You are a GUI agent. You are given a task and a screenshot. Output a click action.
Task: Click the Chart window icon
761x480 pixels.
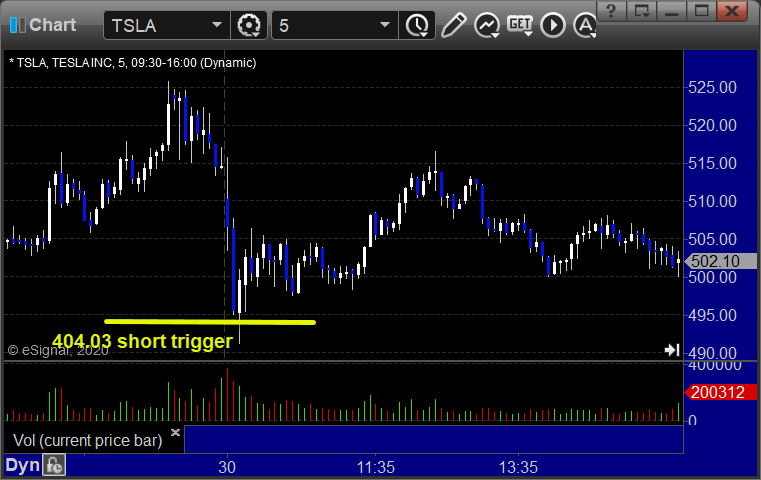17,25
